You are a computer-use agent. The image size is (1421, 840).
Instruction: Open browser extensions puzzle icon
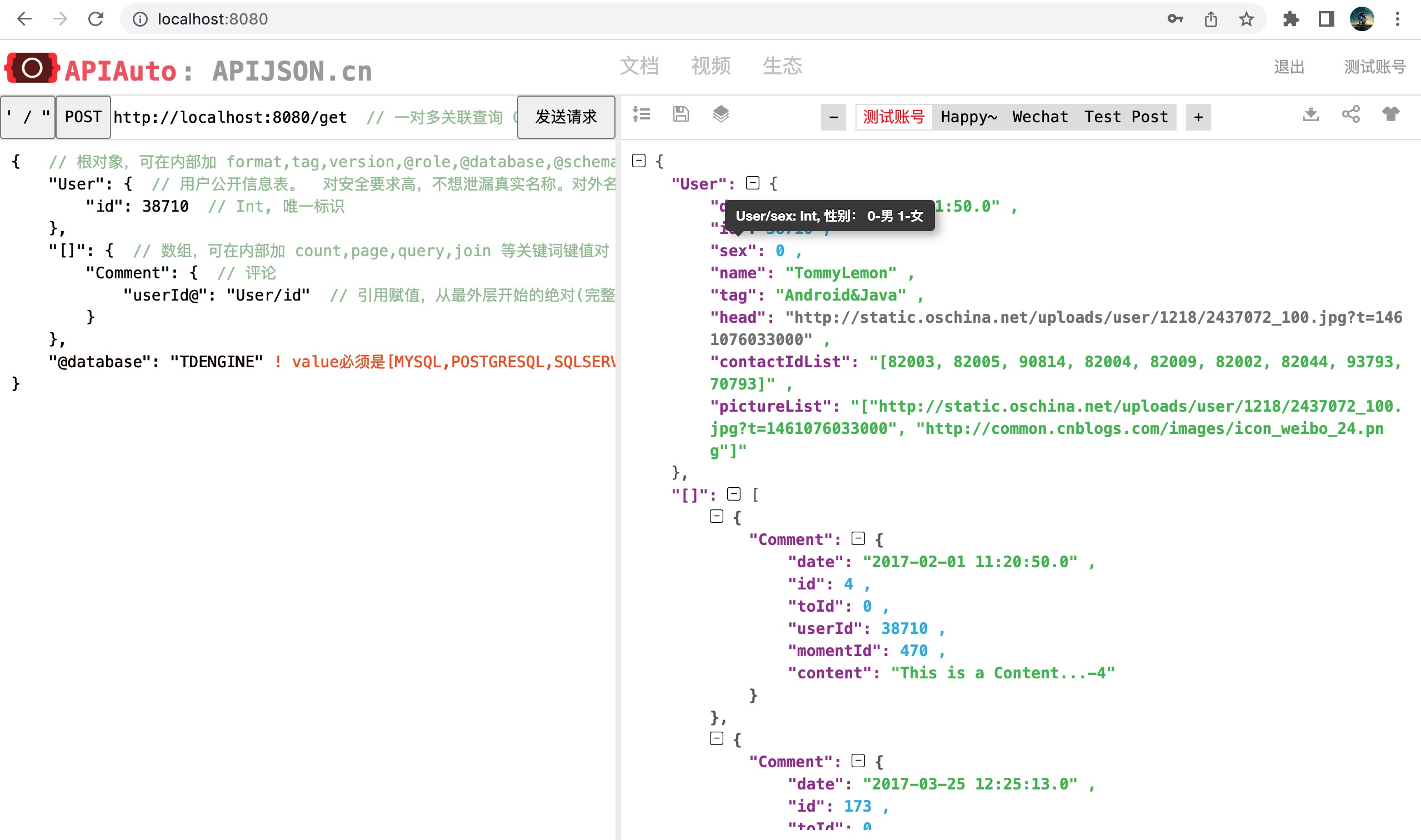tap(1291, 19)
